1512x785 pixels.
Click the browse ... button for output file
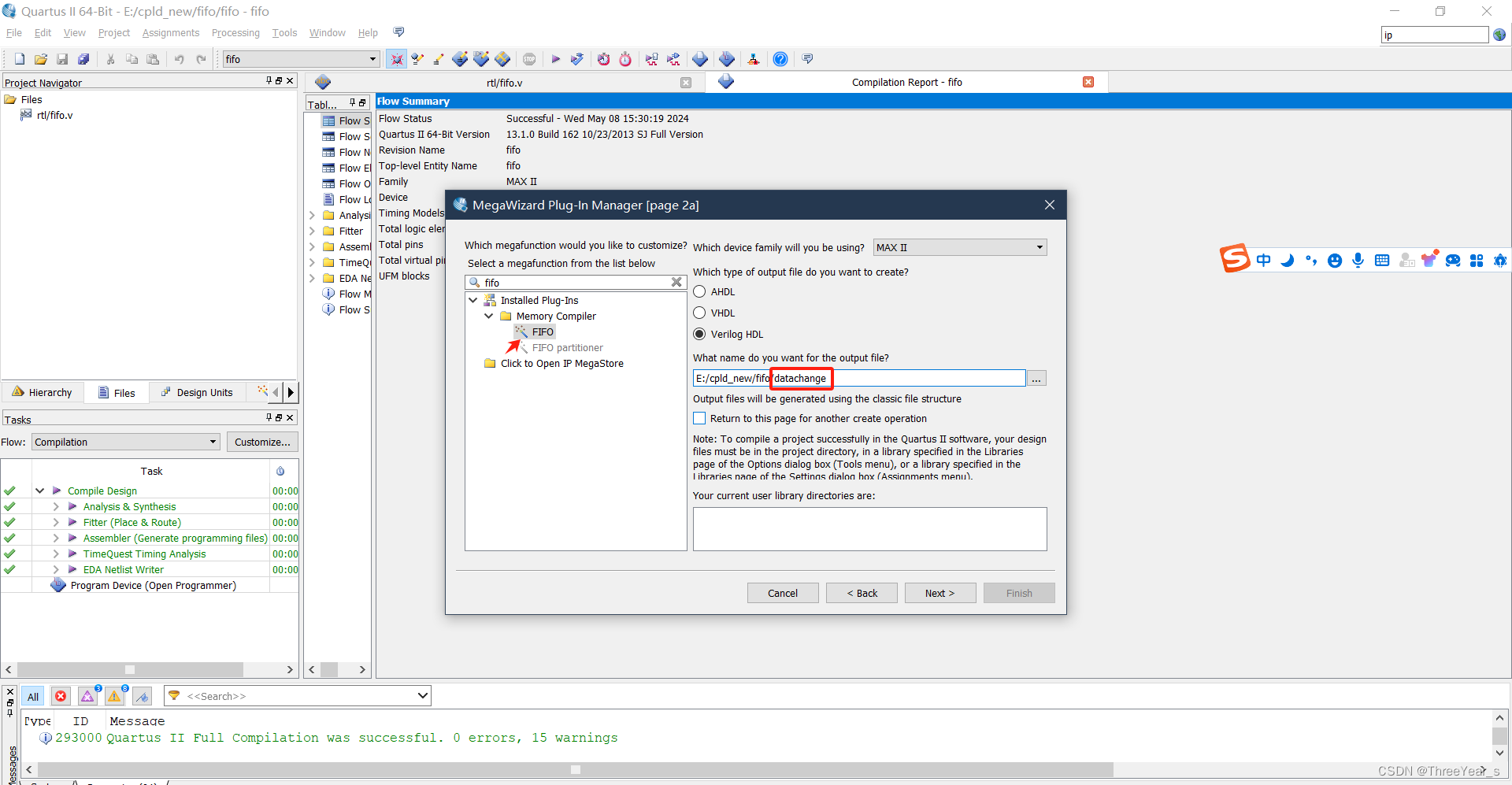coord(1037,379)
